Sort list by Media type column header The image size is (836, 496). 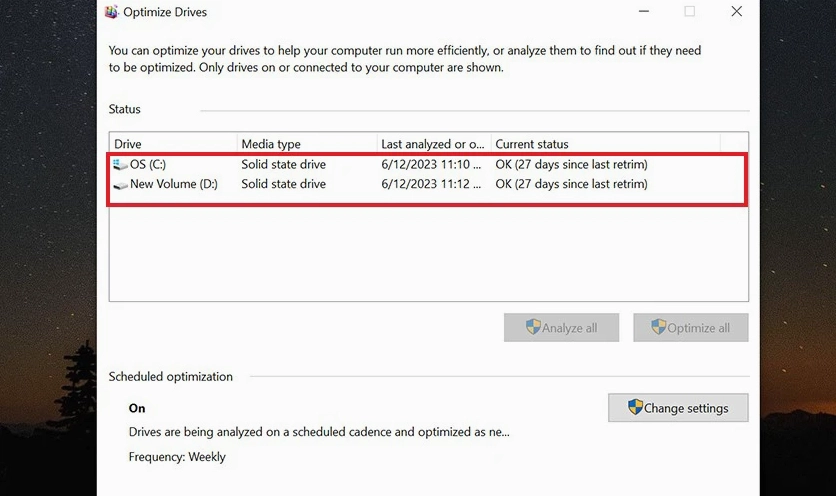pos(306,144)
